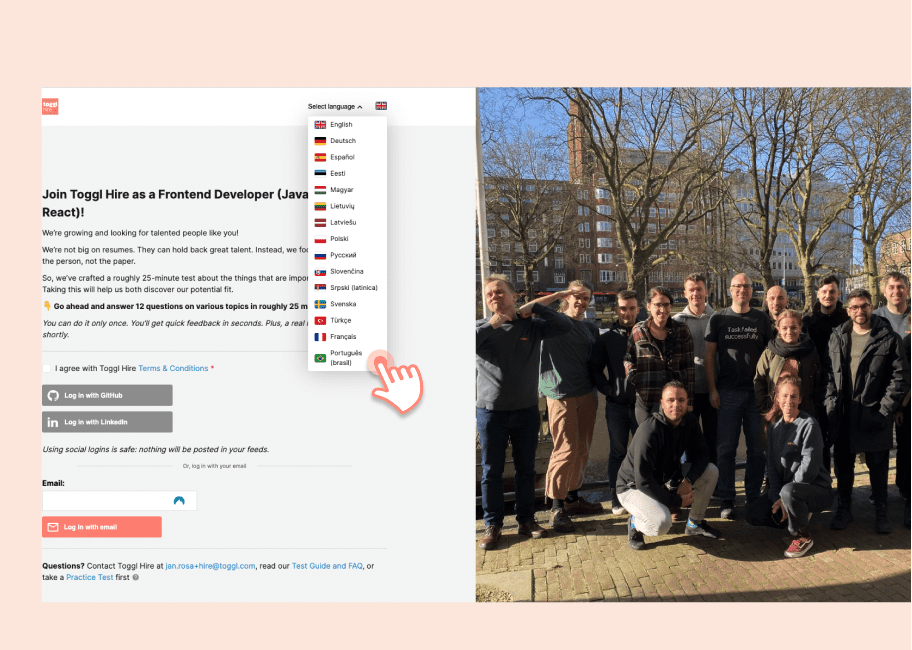The height and width of the screenshot is (650, 912).
Task: Open the Terms & Conditions link
Action: (173, 369)
